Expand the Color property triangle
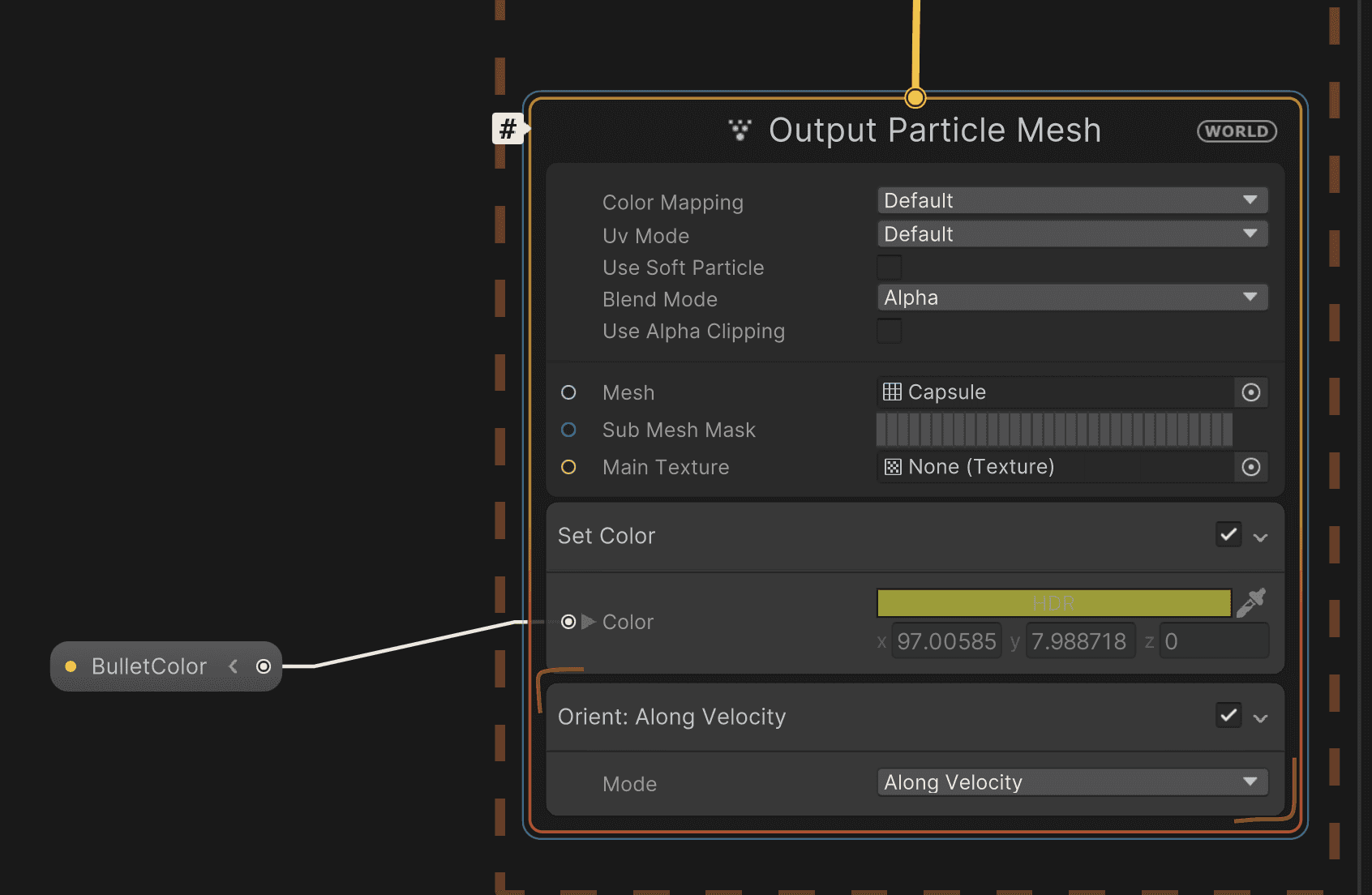Screen dimensions: 1372x895 point(589,622)
